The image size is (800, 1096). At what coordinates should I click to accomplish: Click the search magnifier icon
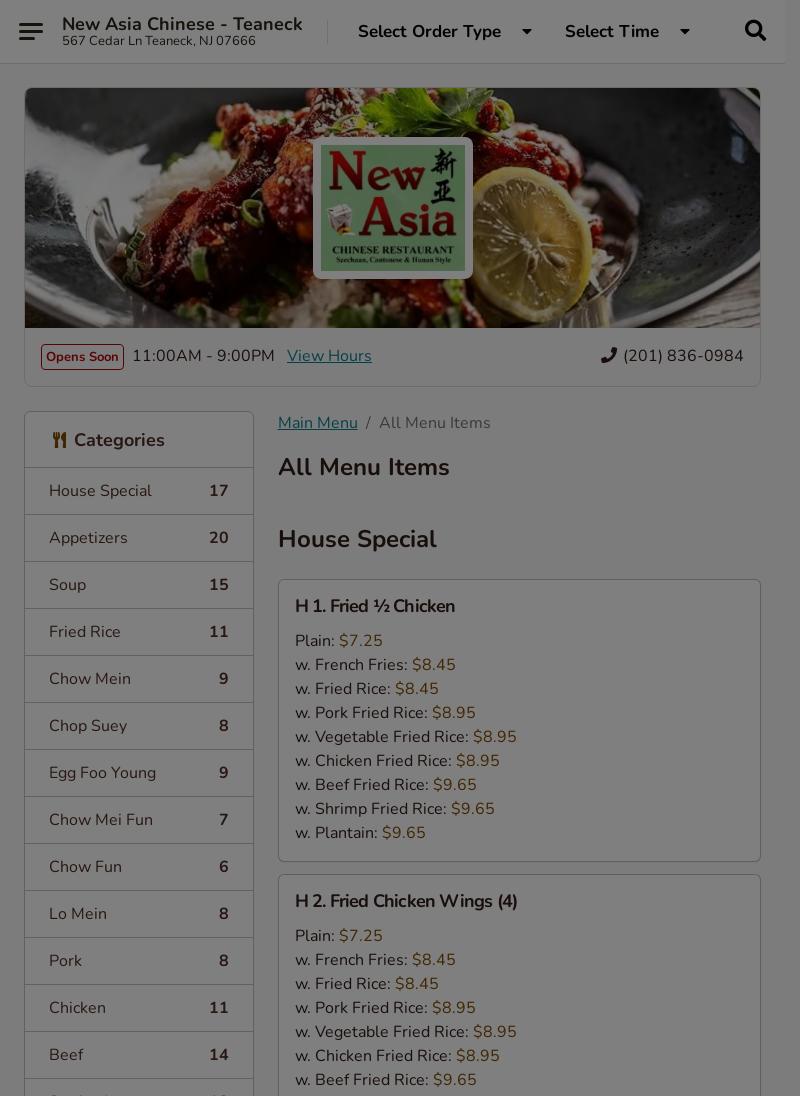point(755,31)
